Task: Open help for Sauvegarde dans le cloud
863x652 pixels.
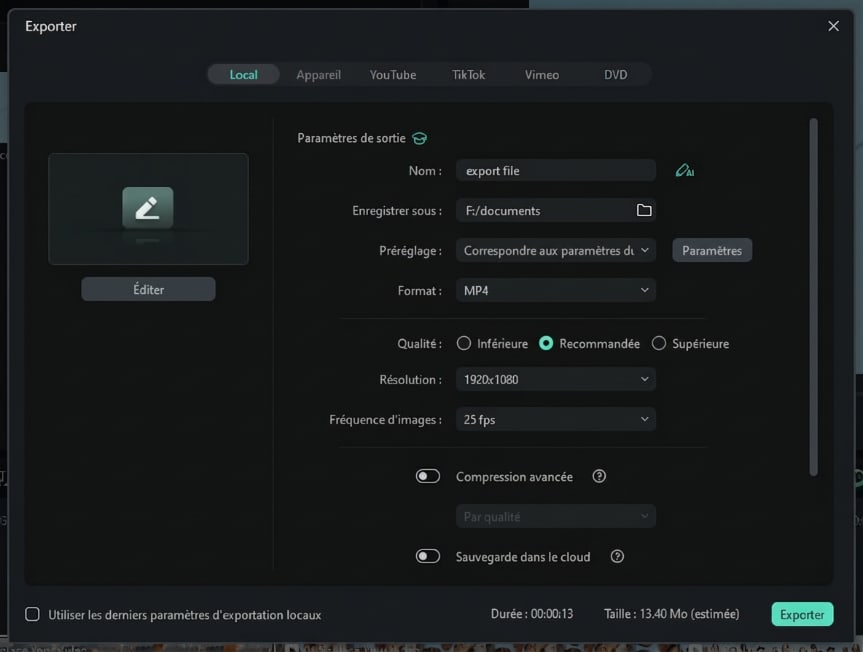Action: (x=617, y=556)
